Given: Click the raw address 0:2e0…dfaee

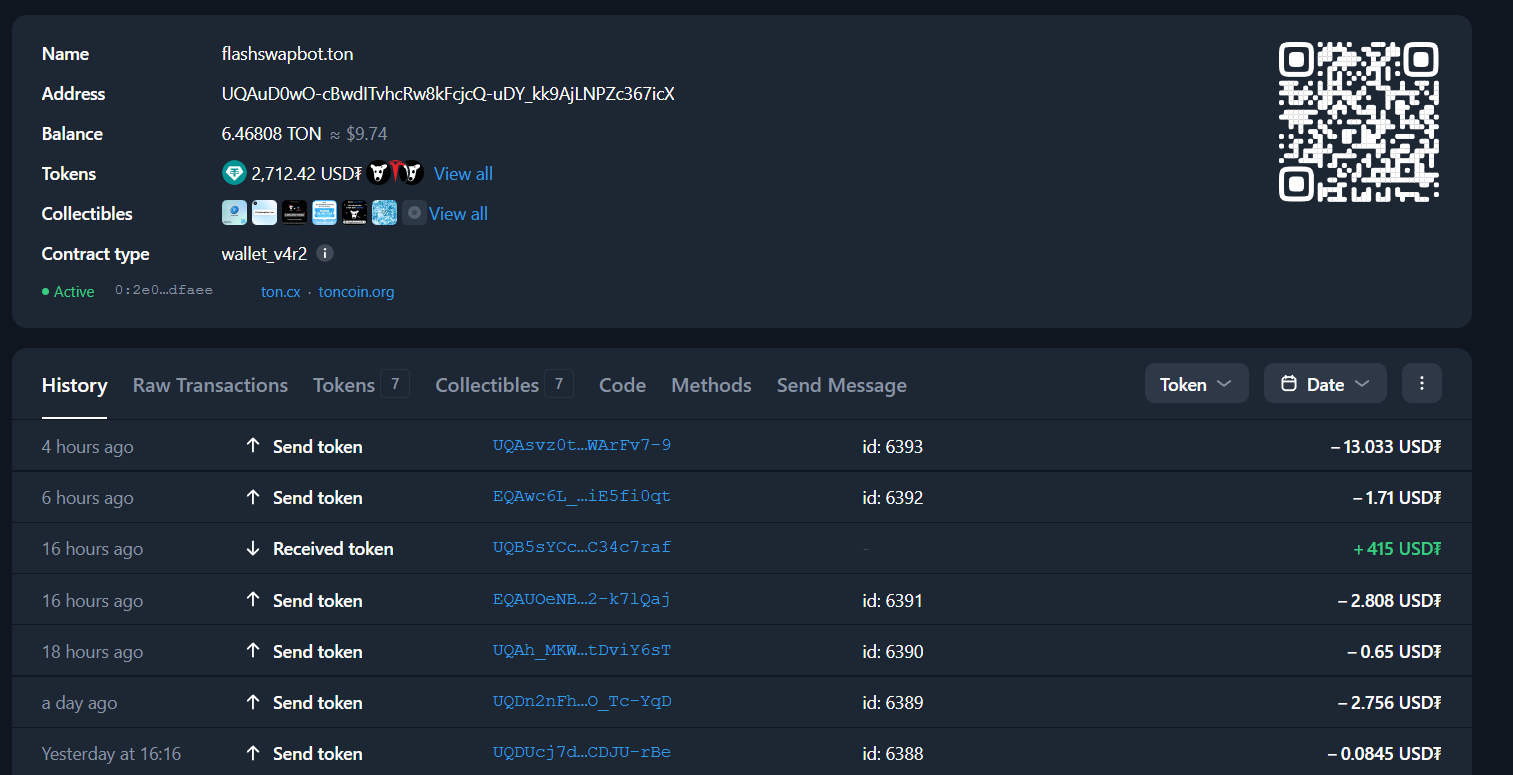Looking at the screenshot, I should [164, 291].
